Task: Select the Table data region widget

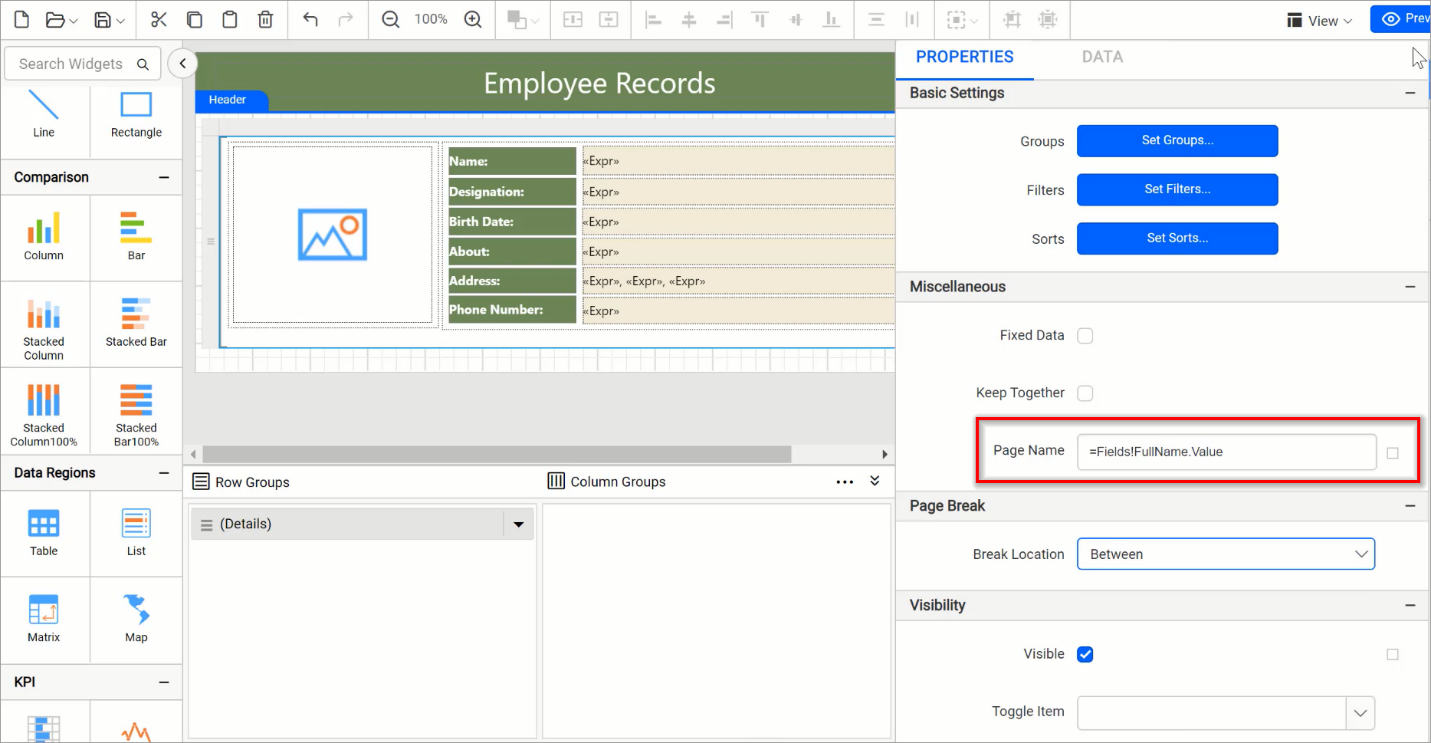Action: (x=44, y=532)
